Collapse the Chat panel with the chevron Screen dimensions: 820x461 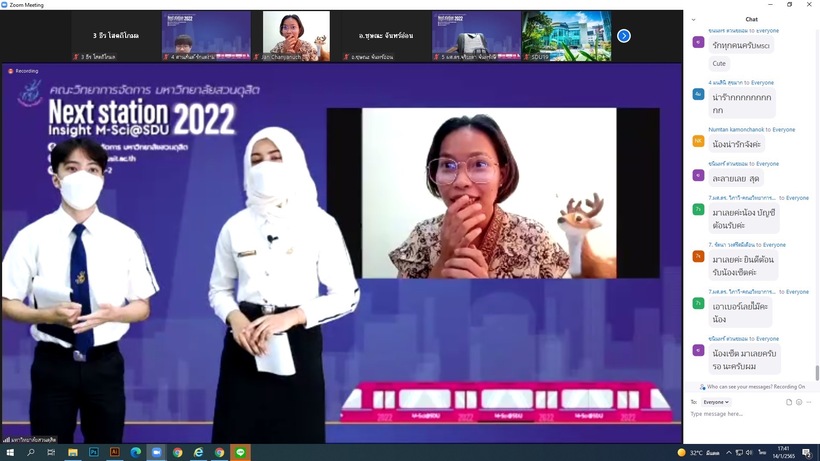coord(693,19)
